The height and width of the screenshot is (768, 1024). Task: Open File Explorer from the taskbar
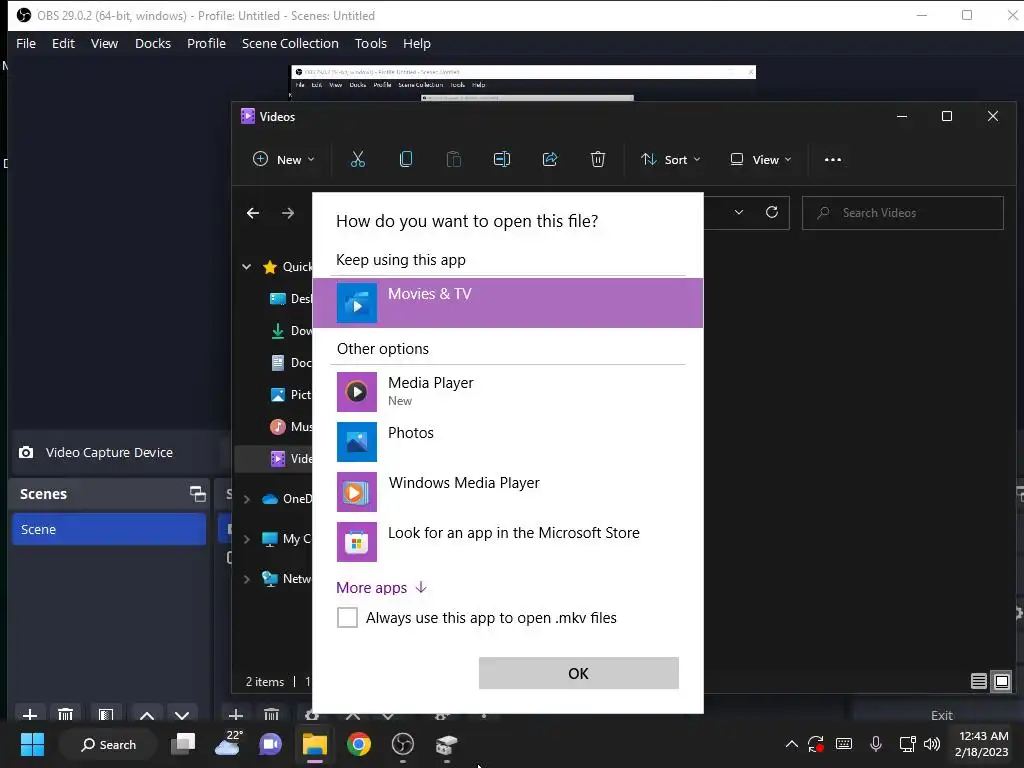tap(314, 744)
